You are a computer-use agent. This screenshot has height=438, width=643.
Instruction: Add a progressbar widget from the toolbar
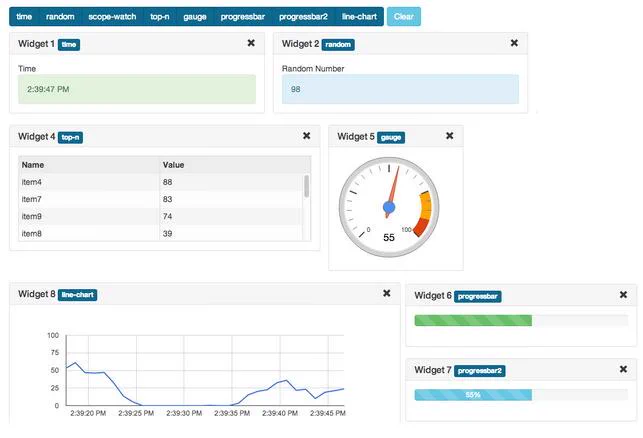(x=243, y=17)
